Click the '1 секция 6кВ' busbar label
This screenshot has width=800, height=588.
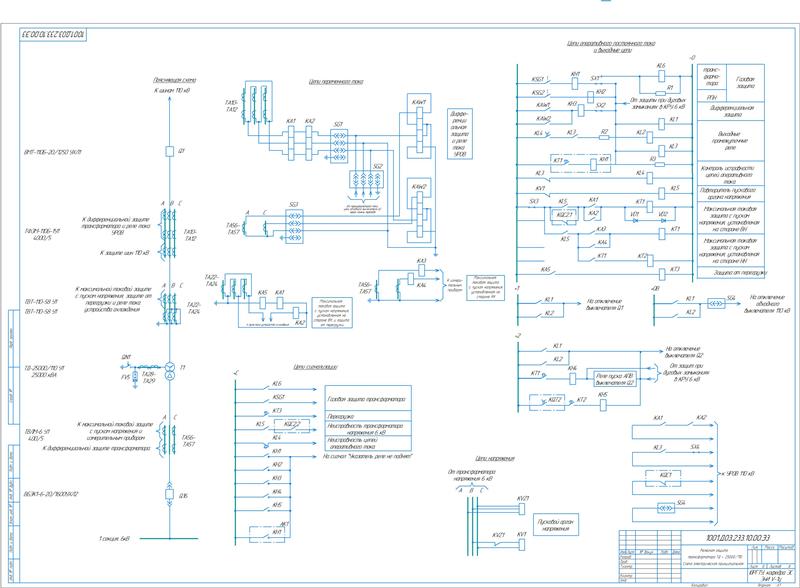[114, 538]
